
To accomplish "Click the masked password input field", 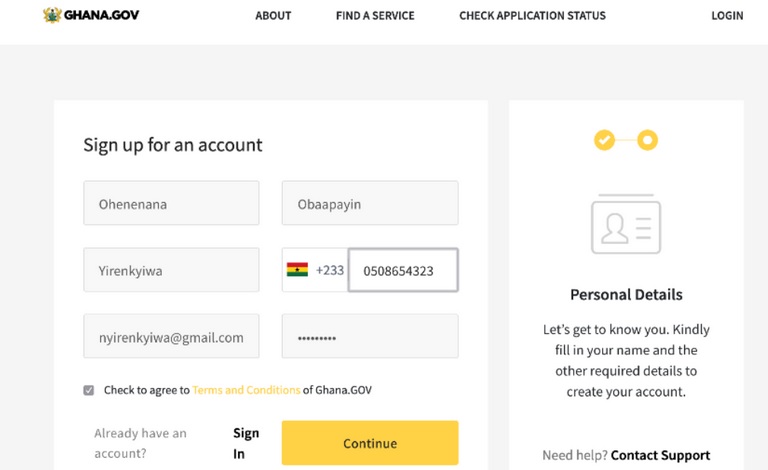I will tap(370, 336).
